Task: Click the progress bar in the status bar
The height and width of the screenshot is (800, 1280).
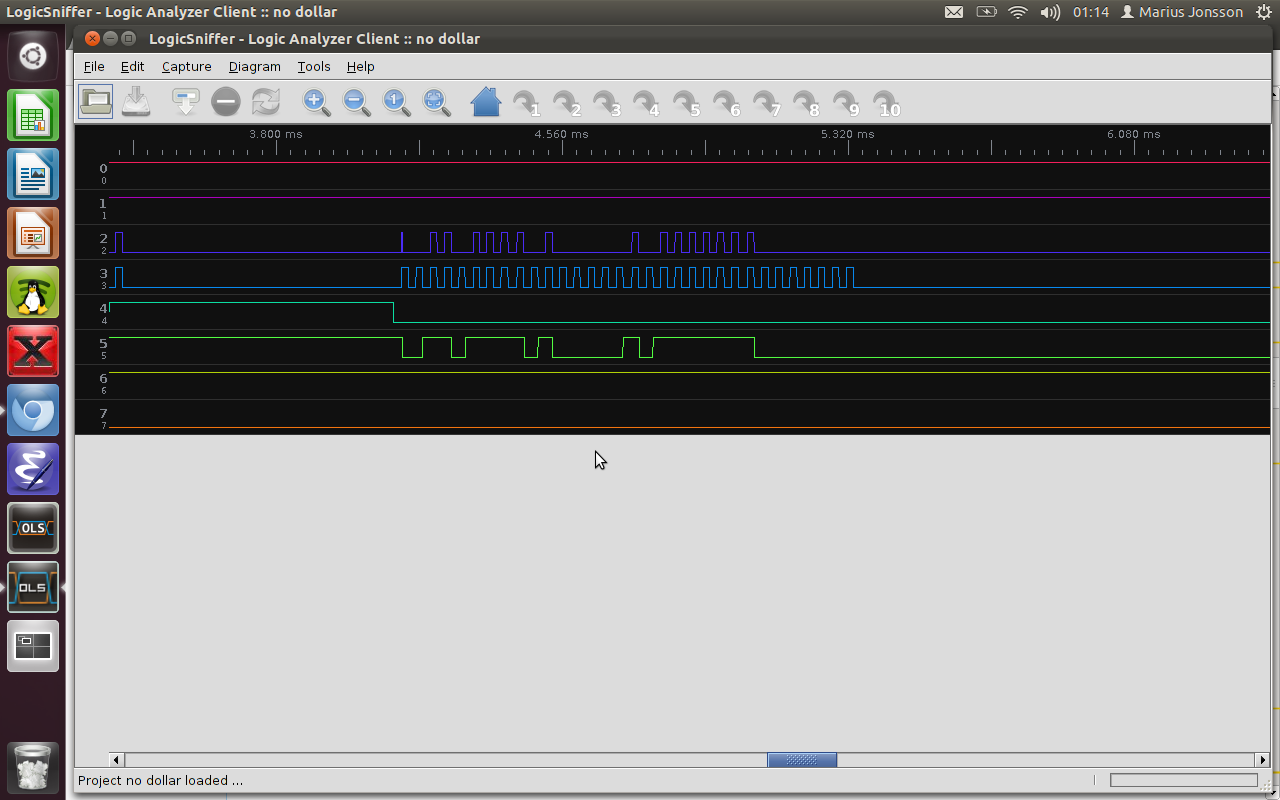Action: pos(1184,780)
